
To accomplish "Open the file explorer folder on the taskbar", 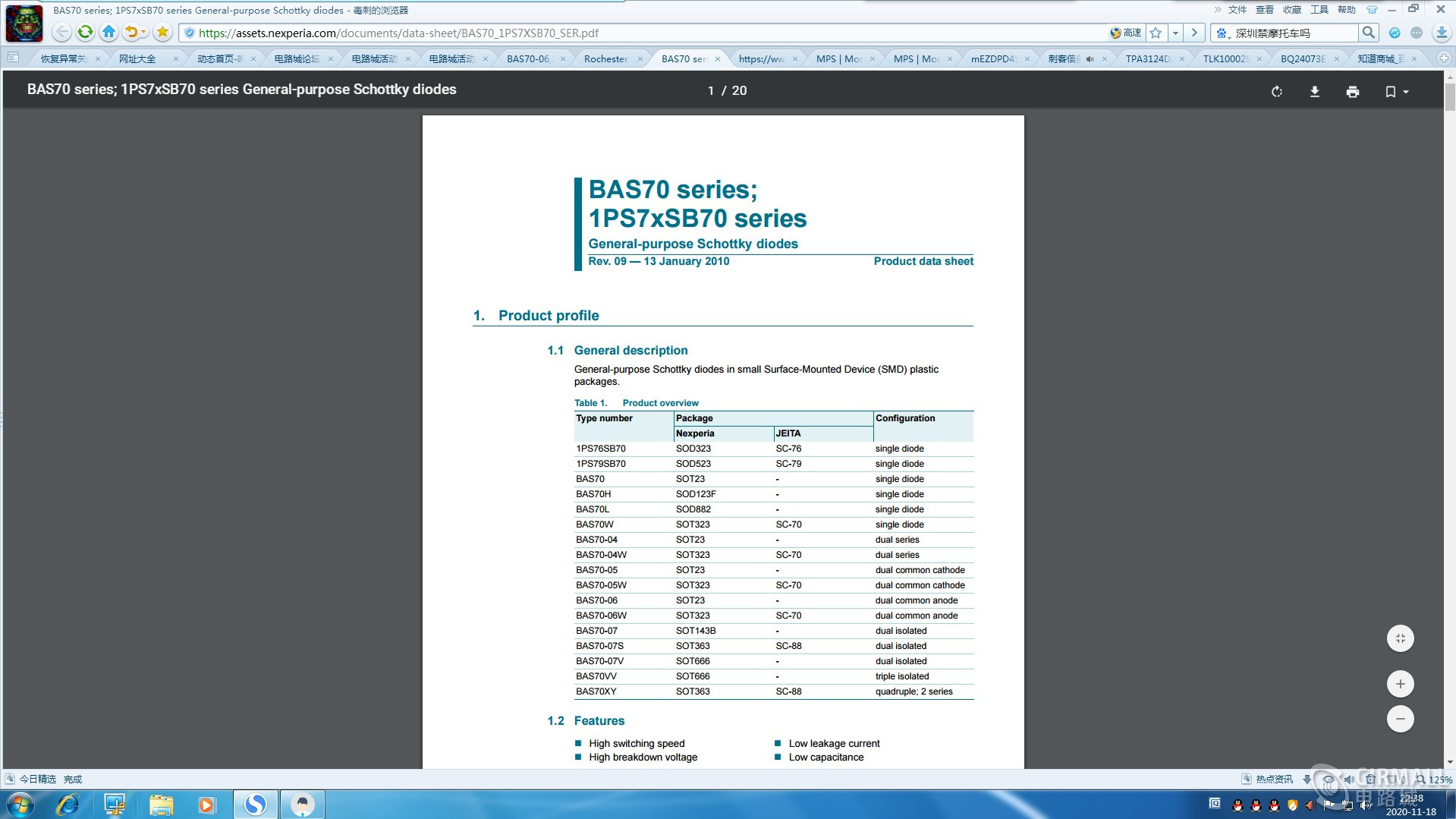I will pyautogui.click(x=161, y=805).
